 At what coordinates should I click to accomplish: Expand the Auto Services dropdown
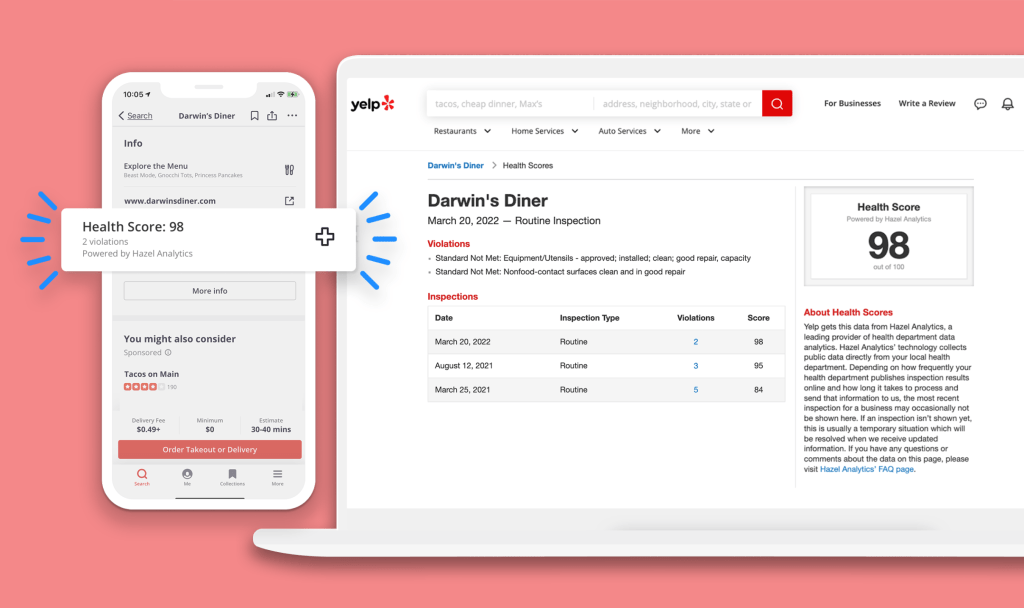(630, 131)
